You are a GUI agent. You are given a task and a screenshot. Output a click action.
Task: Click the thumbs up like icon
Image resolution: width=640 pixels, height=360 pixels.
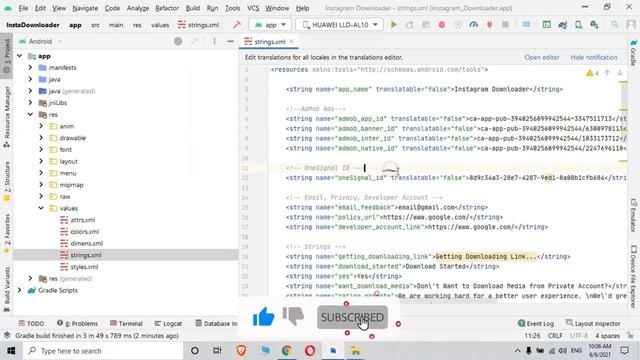click(x=263, y=317)
